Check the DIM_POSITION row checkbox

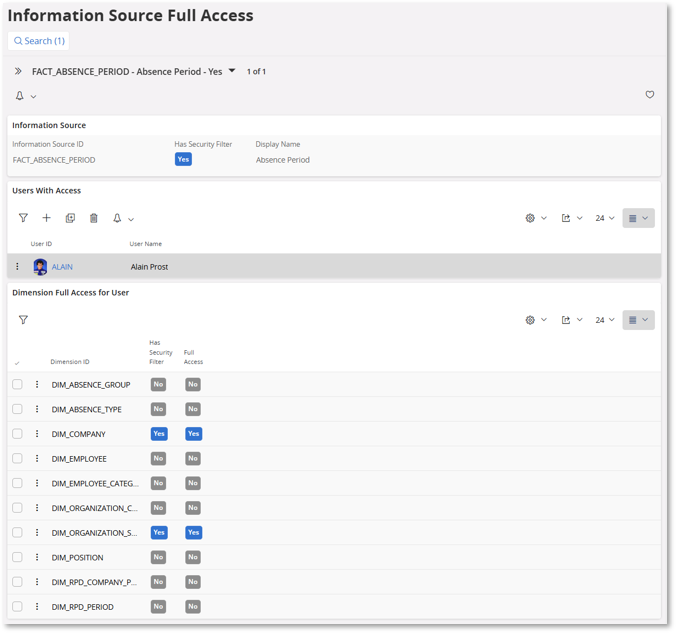(x=17, y=557)
